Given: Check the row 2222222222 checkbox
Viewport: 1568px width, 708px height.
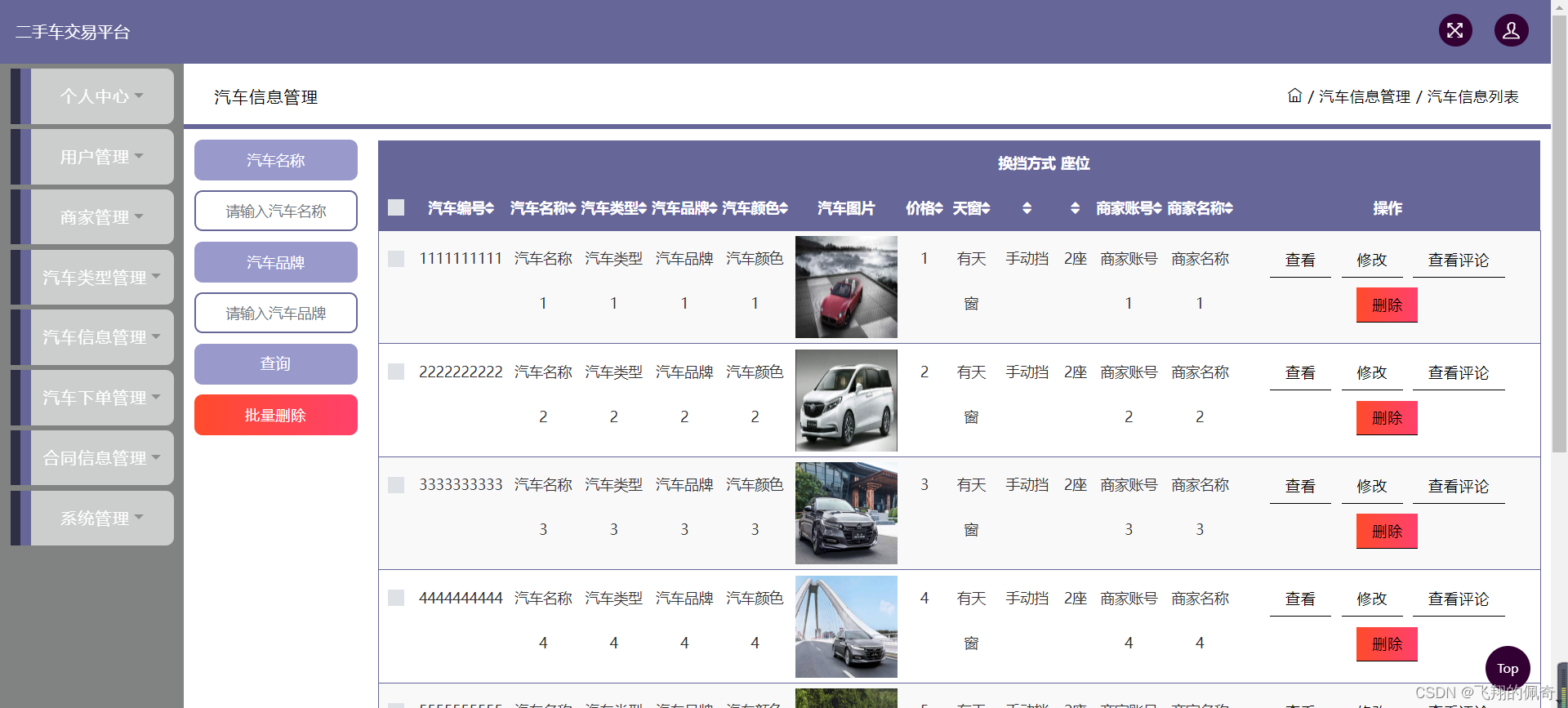Looking at the screenshot, I should coord(396,372).
